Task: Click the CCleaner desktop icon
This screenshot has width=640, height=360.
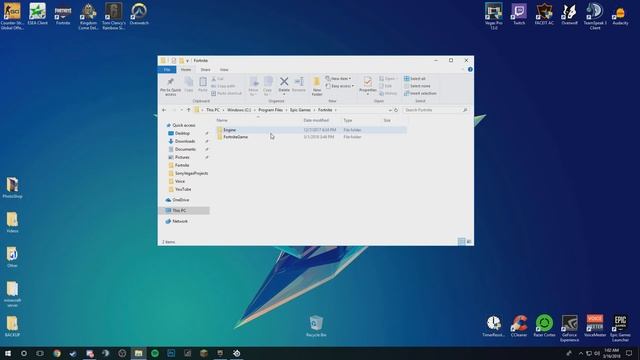Action: [x=519, y=326]
